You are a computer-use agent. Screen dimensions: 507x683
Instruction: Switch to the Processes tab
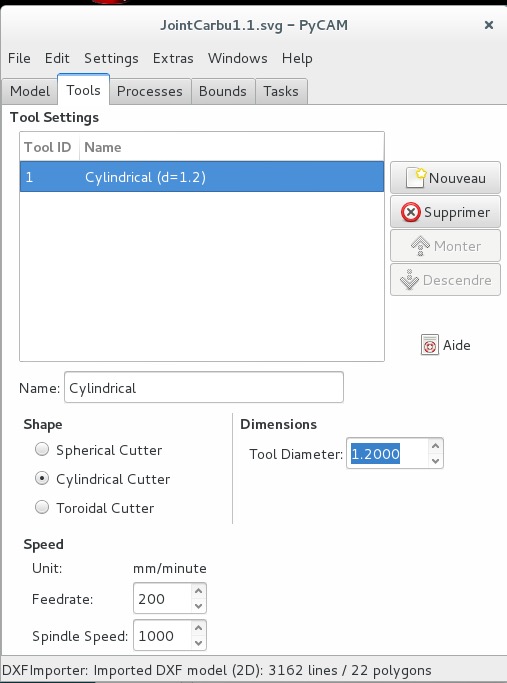tap(150, 91)
